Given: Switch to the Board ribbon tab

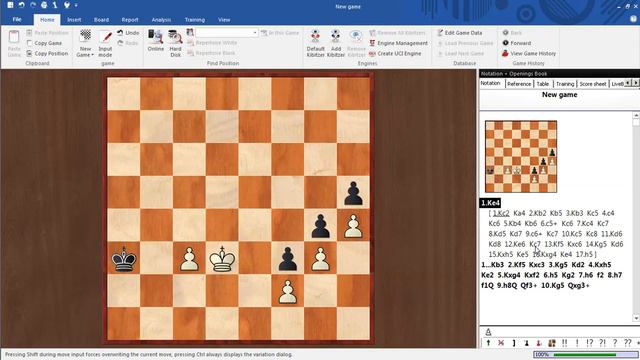Looking at the screenshot, I should [x=101, y=20].
